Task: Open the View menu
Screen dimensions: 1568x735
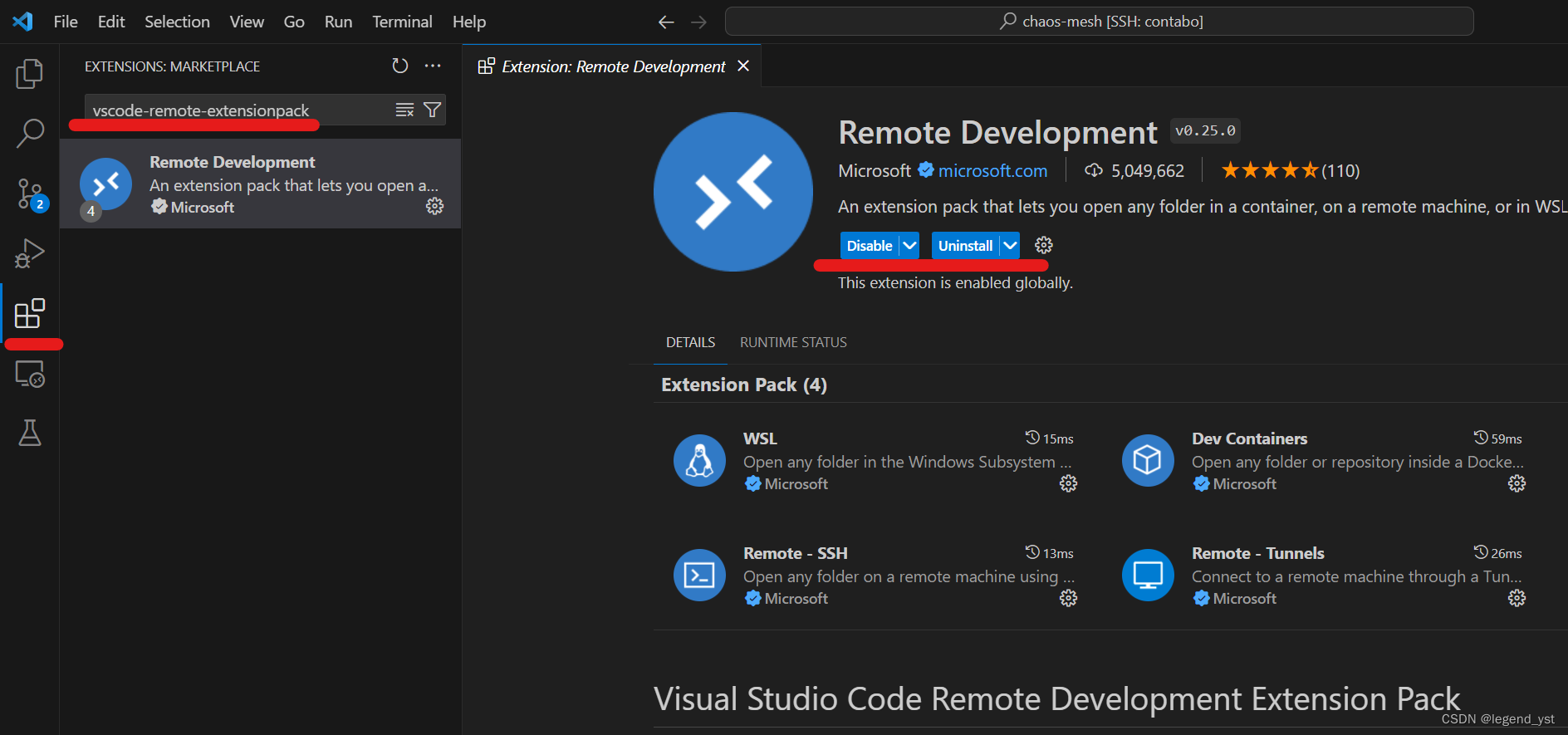Action: pos(247,22)
